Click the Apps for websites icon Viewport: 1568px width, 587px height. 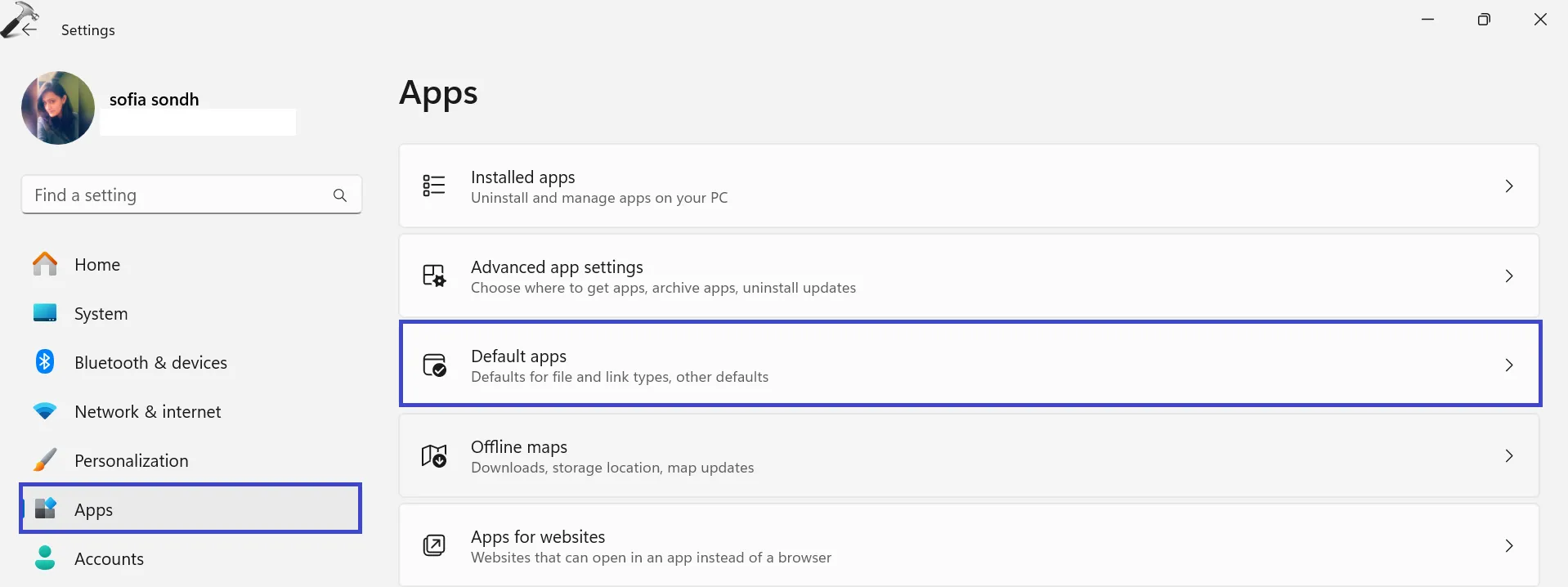[x=434, y=545]
